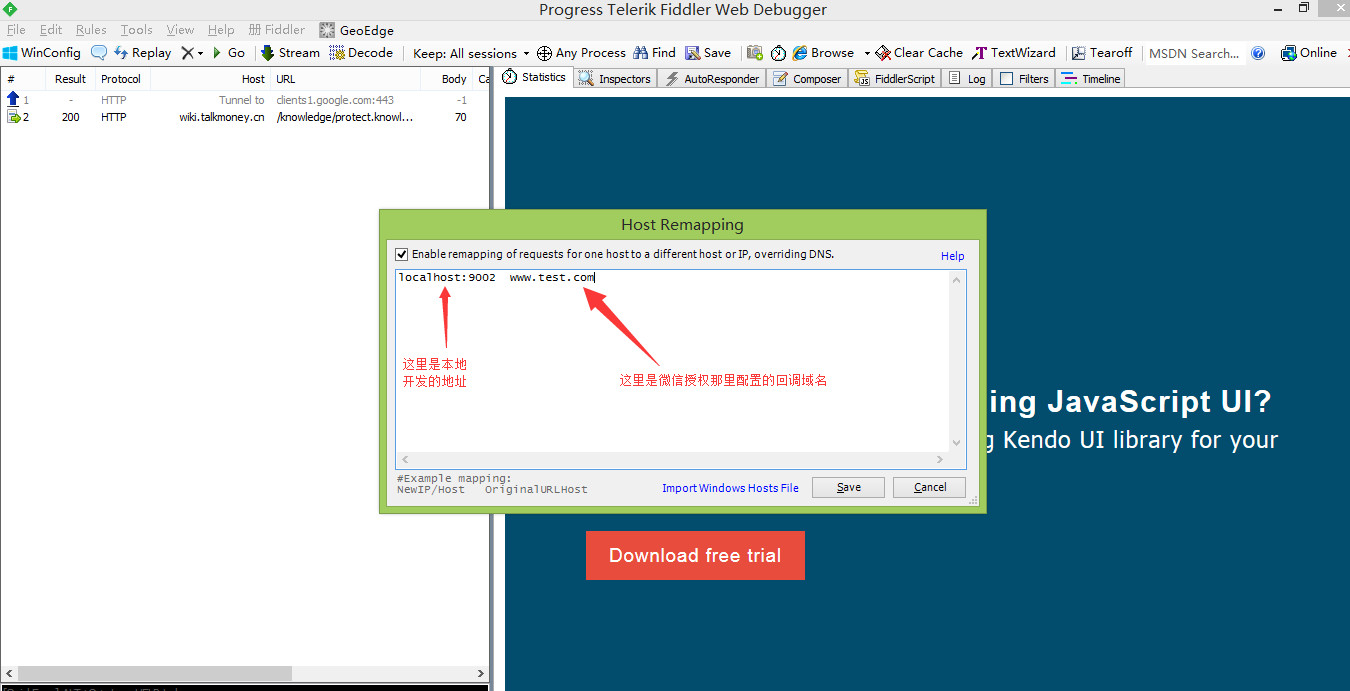Open the Keep: All sessions dropdown

point(471,53)
